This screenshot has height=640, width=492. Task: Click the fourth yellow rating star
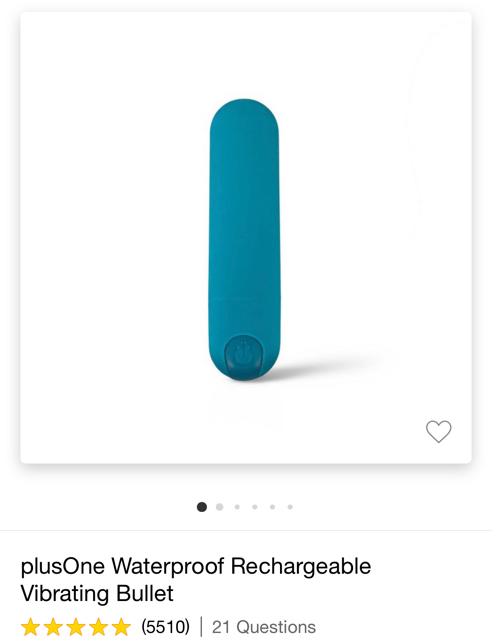point(98,627)
